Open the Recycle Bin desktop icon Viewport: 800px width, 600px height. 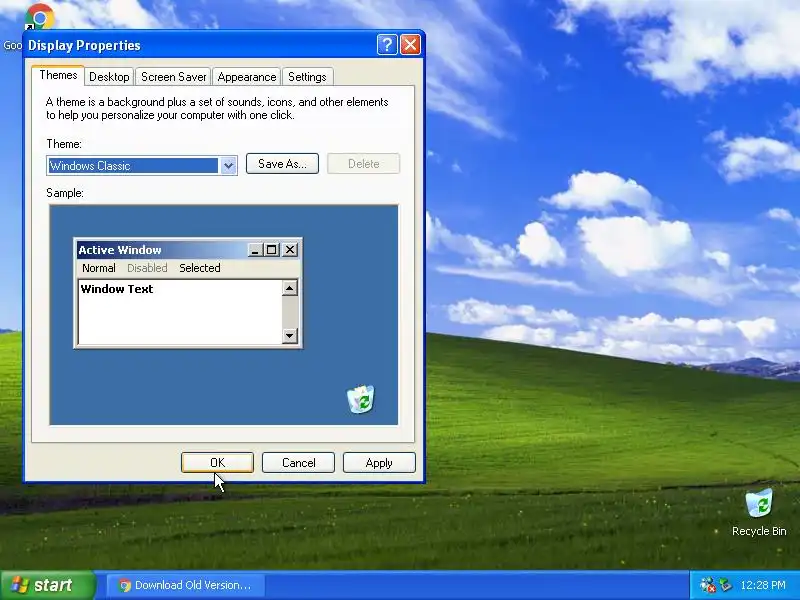(759, 512)
